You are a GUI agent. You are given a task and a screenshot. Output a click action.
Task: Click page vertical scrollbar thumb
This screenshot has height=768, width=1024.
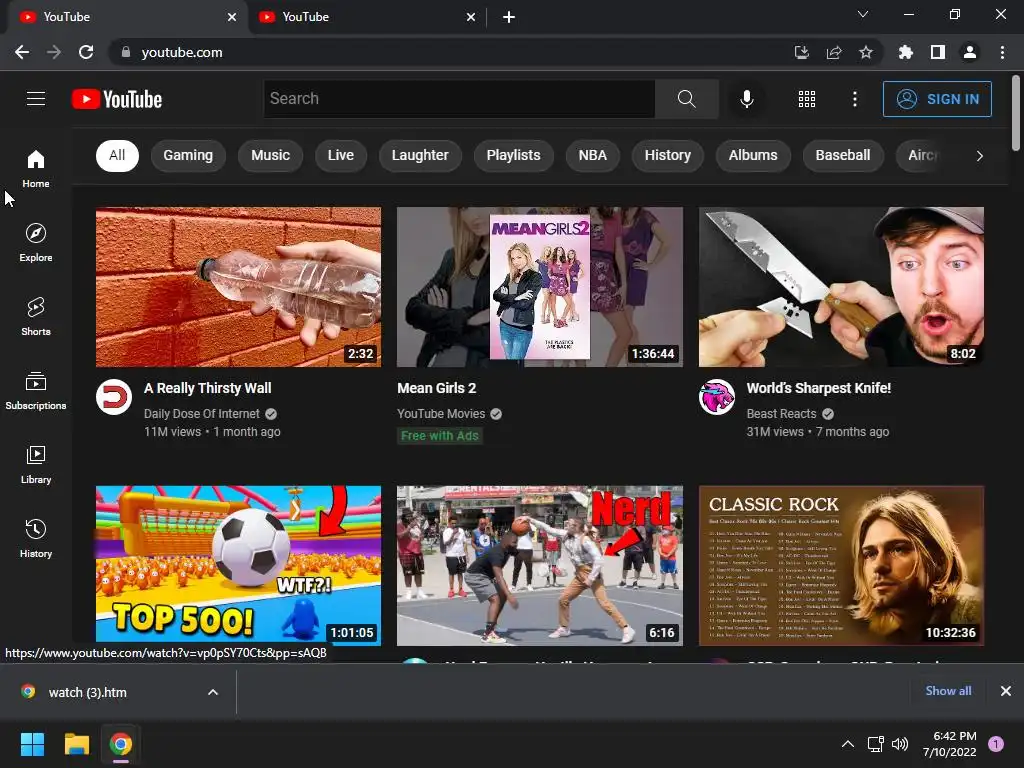(1016, 113)
